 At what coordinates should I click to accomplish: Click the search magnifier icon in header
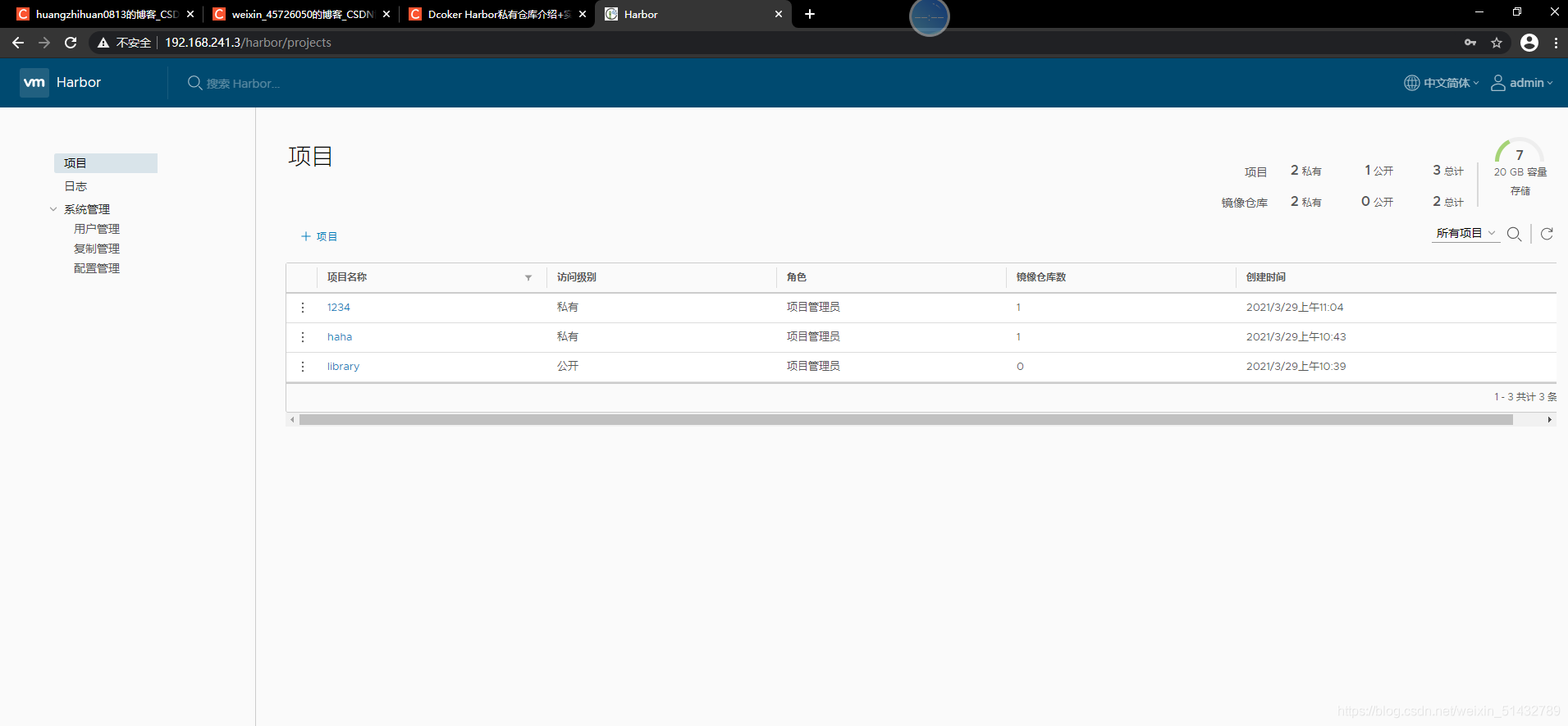(x=195, y=83)
